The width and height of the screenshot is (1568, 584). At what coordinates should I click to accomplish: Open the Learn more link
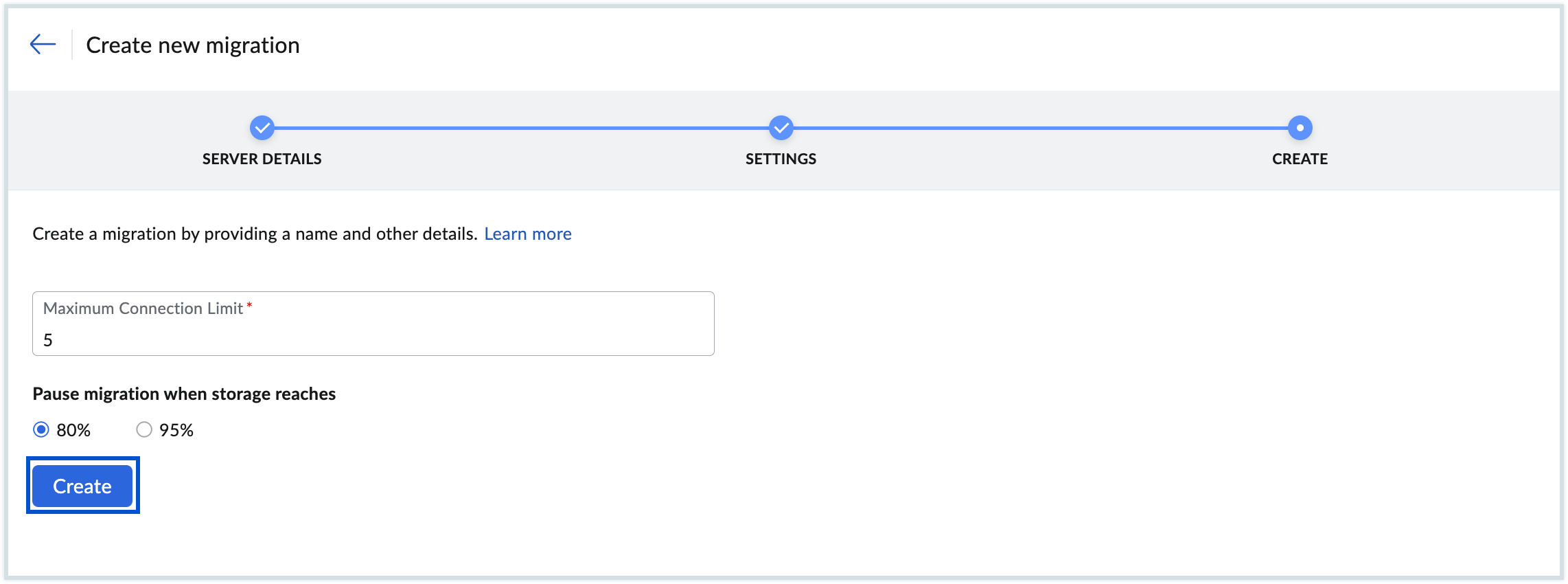coord(527,234)
